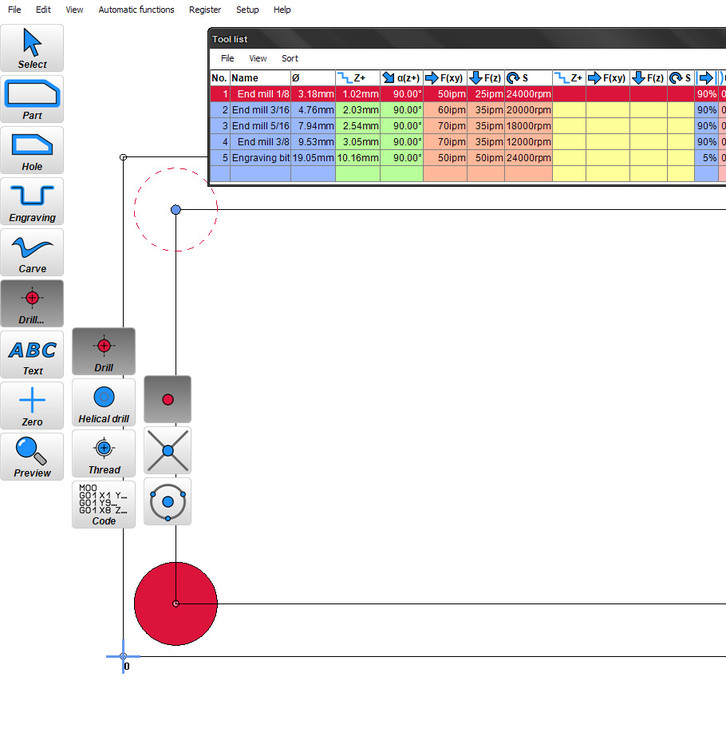726x740 pixels.
Task: Select the End mill 1/8 row
Action: click(x=260, y=94)
